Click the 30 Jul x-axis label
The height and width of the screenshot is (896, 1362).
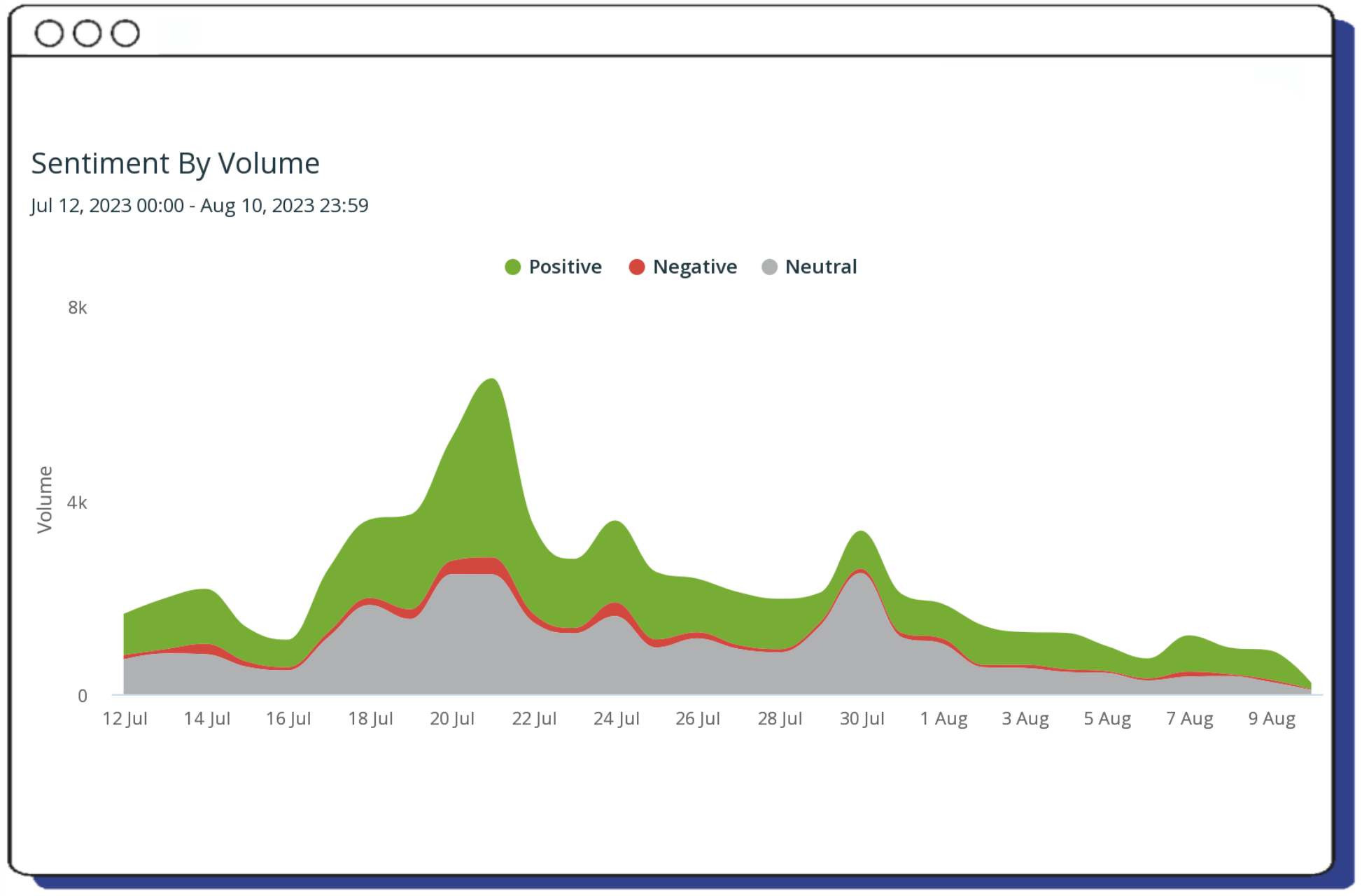(x=862, y=719)
